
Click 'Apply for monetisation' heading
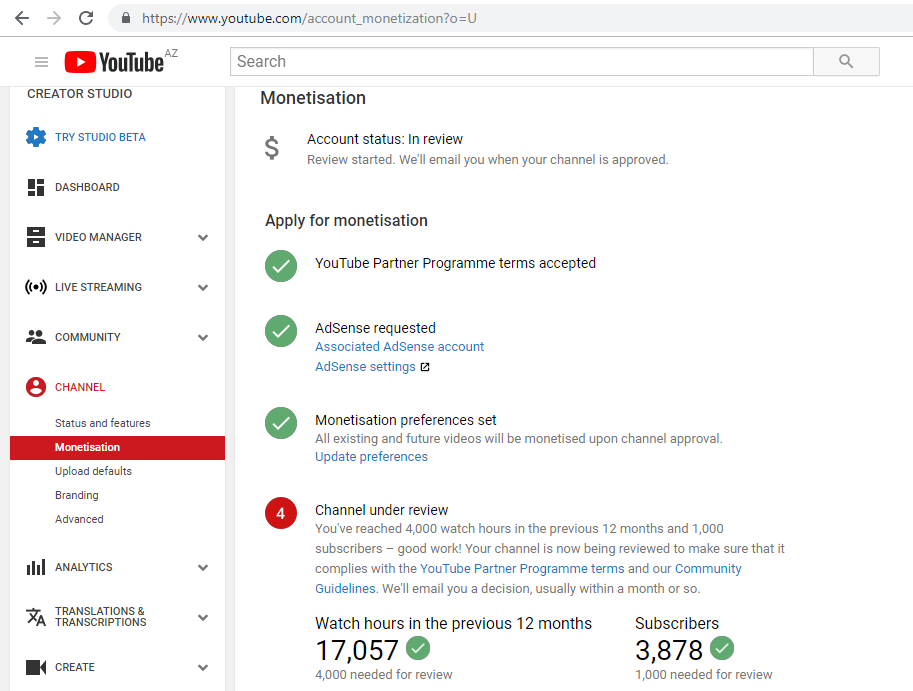346,221
